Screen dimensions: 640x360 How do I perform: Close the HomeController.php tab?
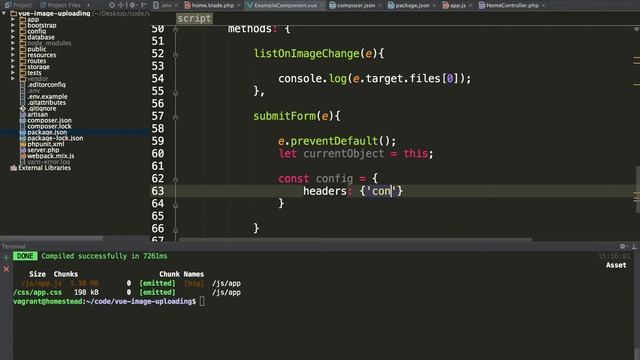click(x=543, y=6)
